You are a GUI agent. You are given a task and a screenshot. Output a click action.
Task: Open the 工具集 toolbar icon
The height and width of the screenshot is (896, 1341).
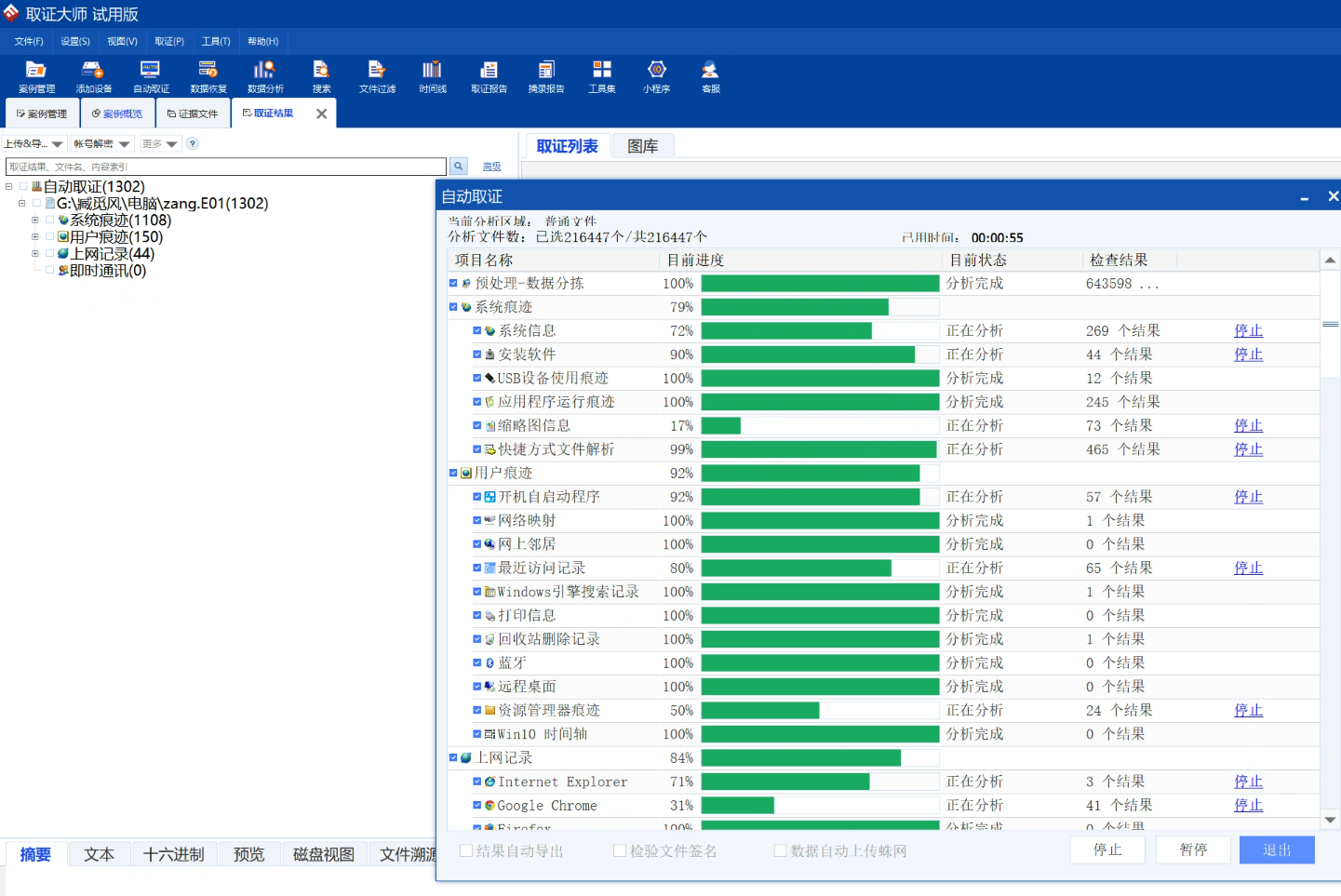coord(602,76)
